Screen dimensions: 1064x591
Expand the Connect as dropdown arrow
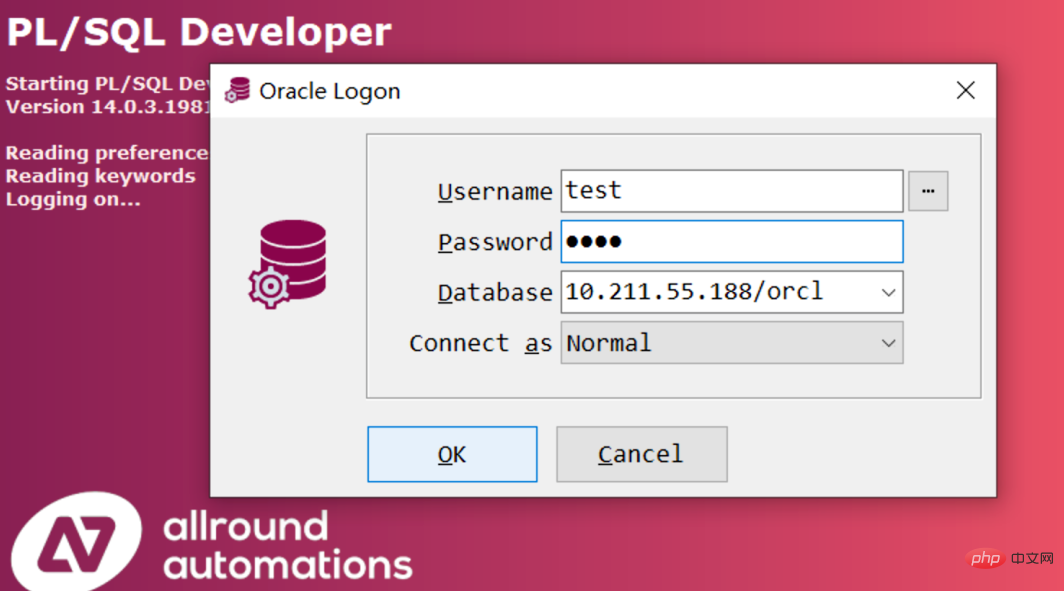click(887, 343)
